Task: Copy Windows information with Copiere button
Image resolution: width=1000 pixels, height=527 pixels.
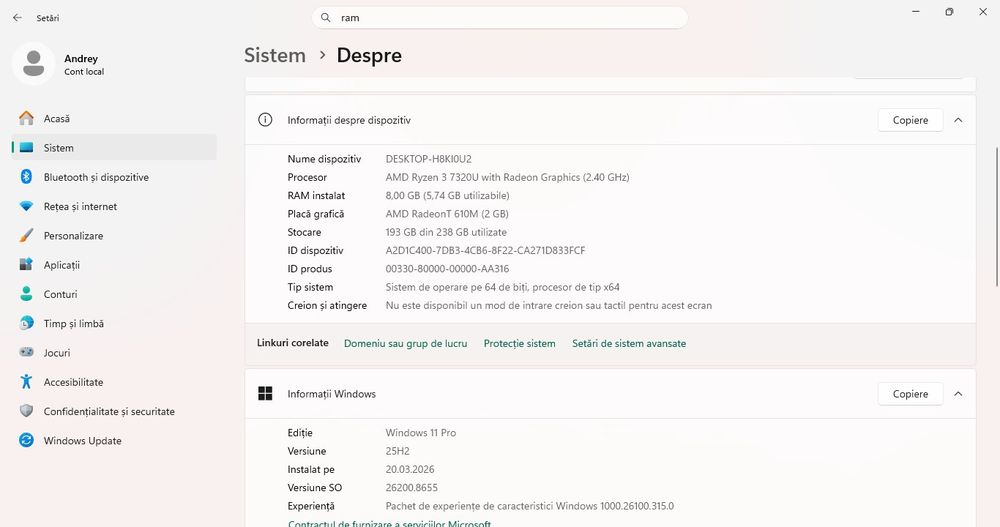Action: coord(910,394)
